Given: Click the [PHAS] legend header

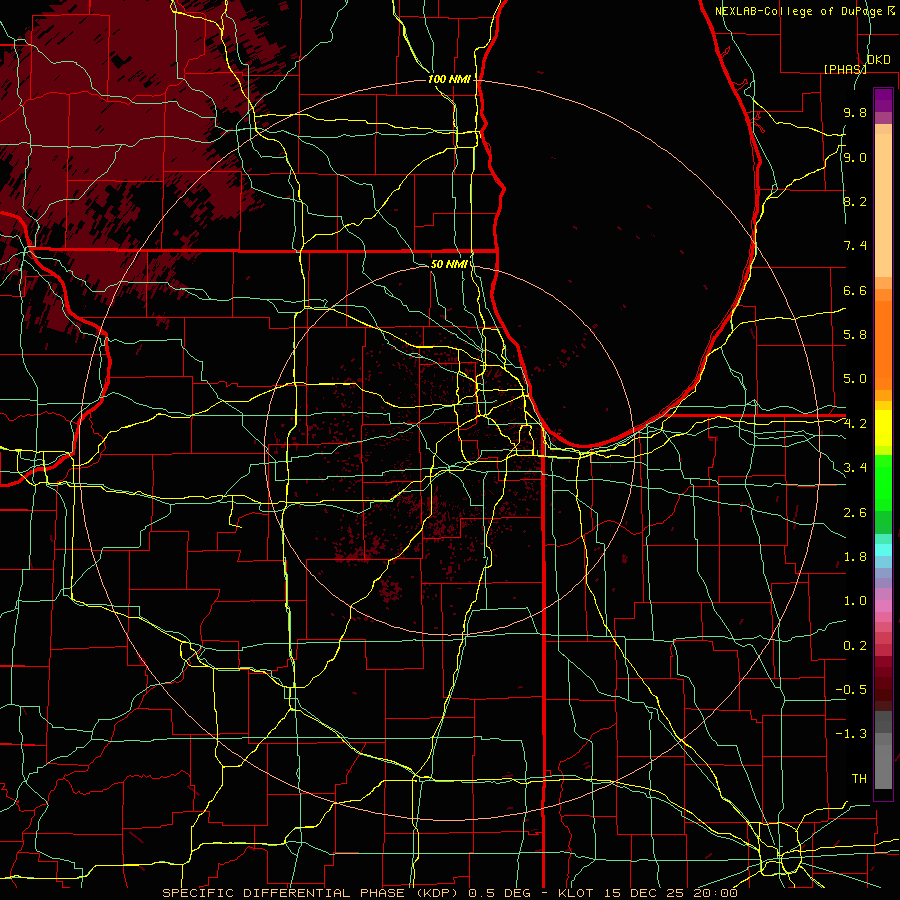Looking at the screenshot, I should [x=845, y=69].
